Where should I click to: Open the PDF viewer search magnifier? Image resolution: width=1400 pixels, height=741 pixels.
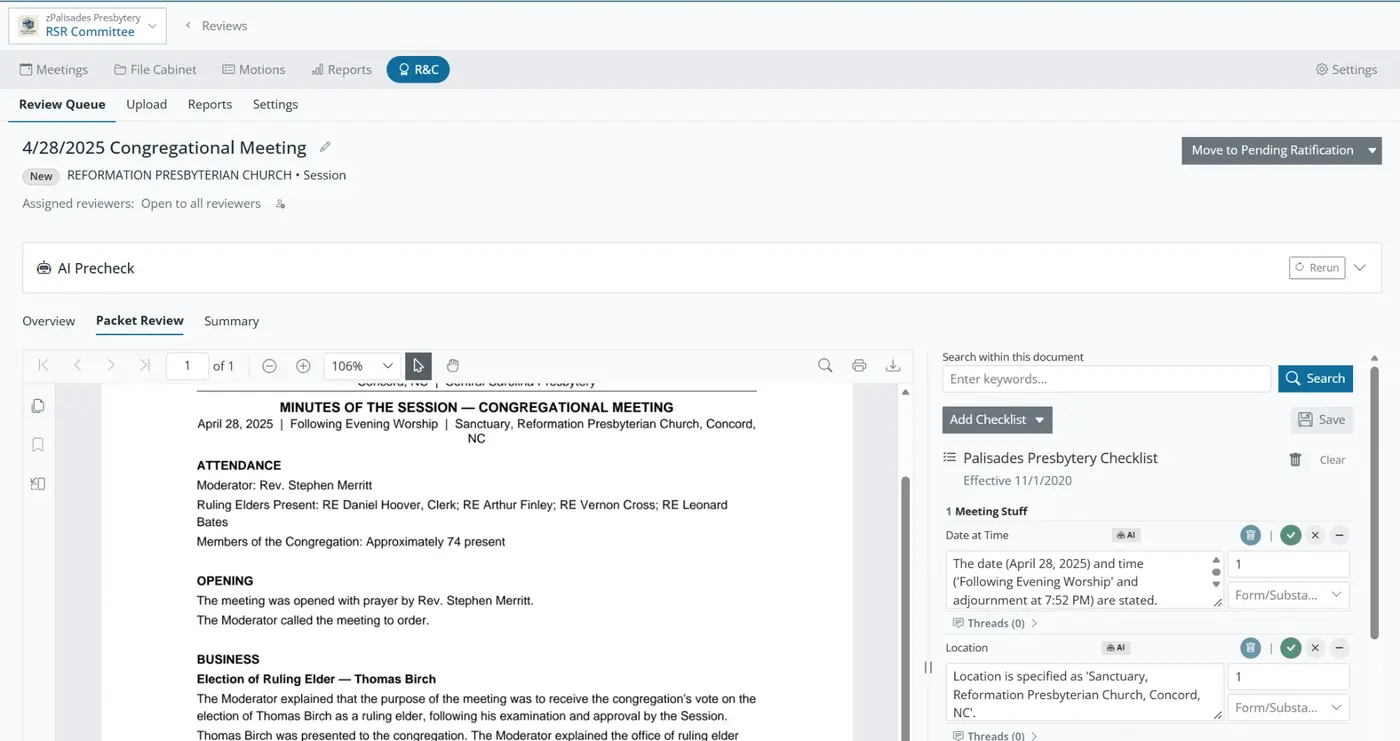825,366
